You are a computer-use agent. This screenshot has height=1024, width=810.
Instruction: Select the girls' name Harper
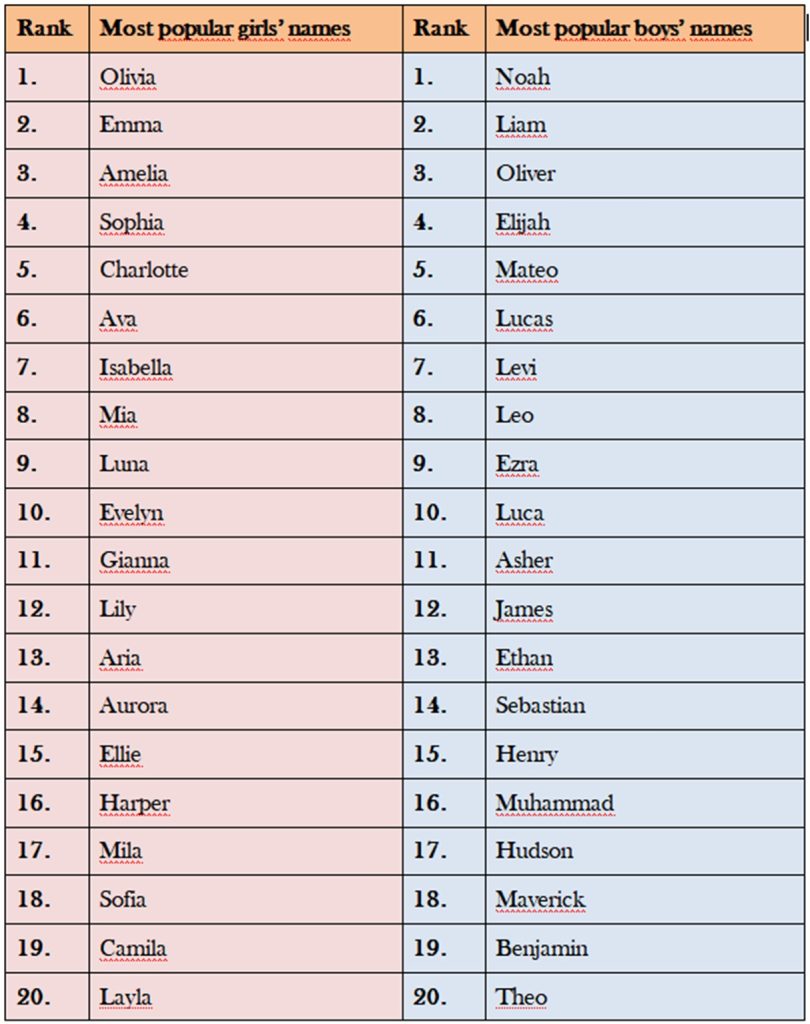135,803
